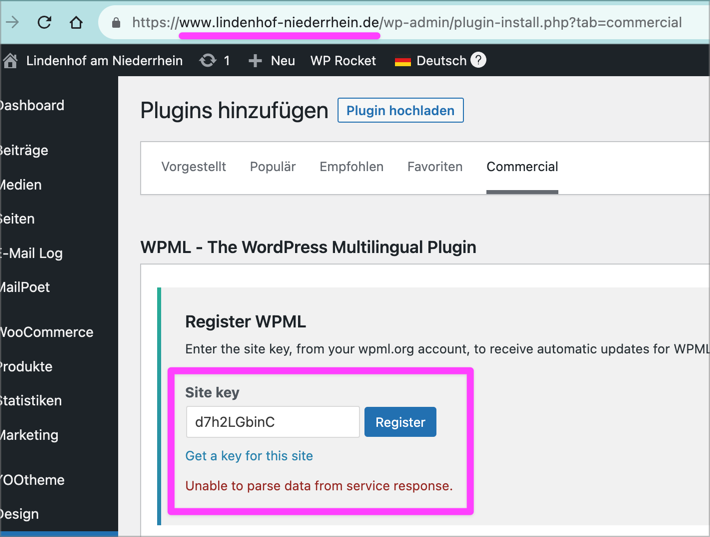710x537 pixels.
Task: Click the Plugins hinzufügen heading
Action: tap(234, 110)
